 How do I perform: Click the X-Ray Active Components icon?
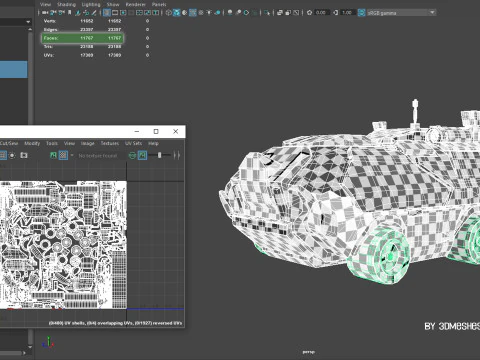click(x=288, y=13)
